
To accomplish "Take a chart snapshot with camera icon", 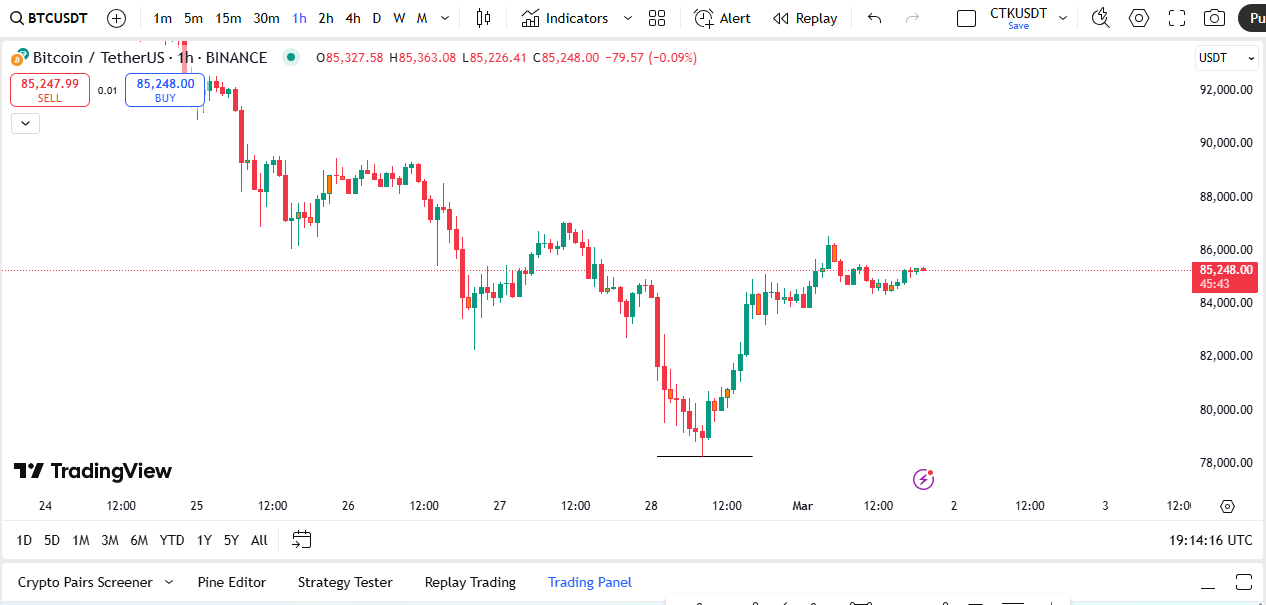I will 1214,18.
